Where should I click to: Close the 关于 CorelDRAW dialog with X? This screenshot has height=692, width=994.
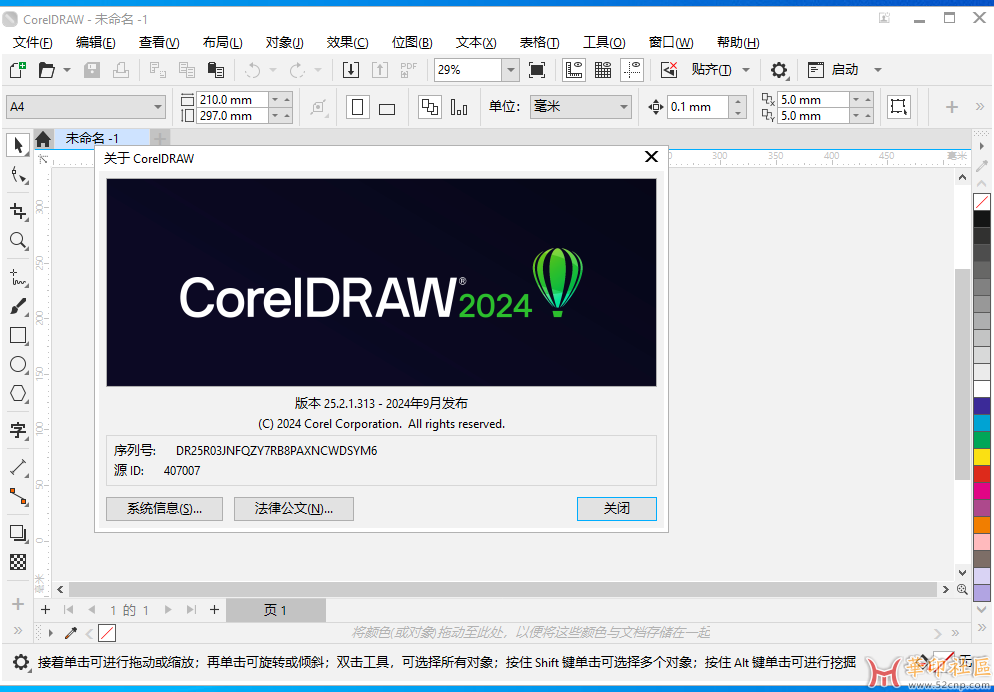click(651, 157)
